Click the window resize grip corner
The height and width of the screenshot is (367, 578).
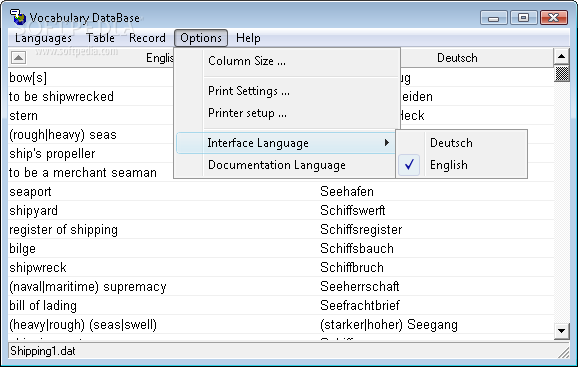564,353
